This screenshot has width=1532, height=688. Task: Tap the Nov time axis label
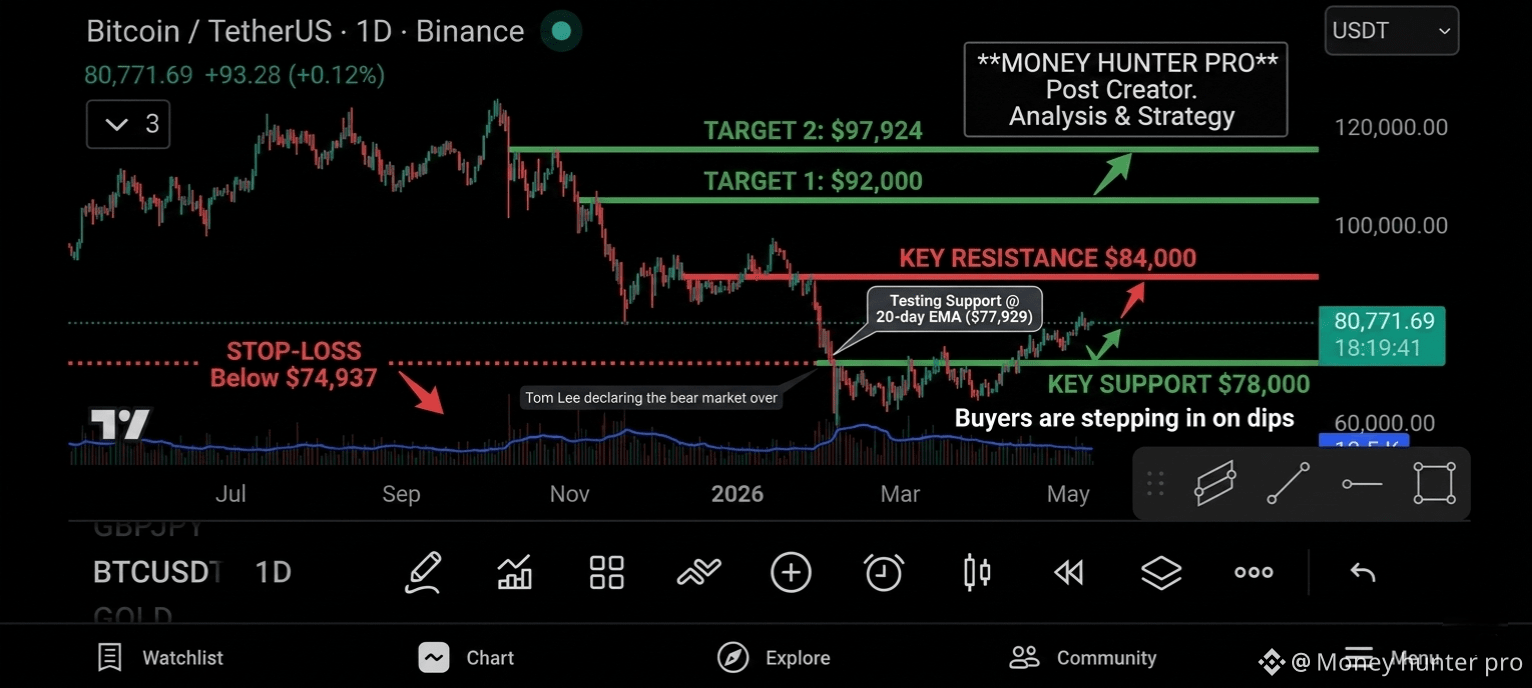569,494
